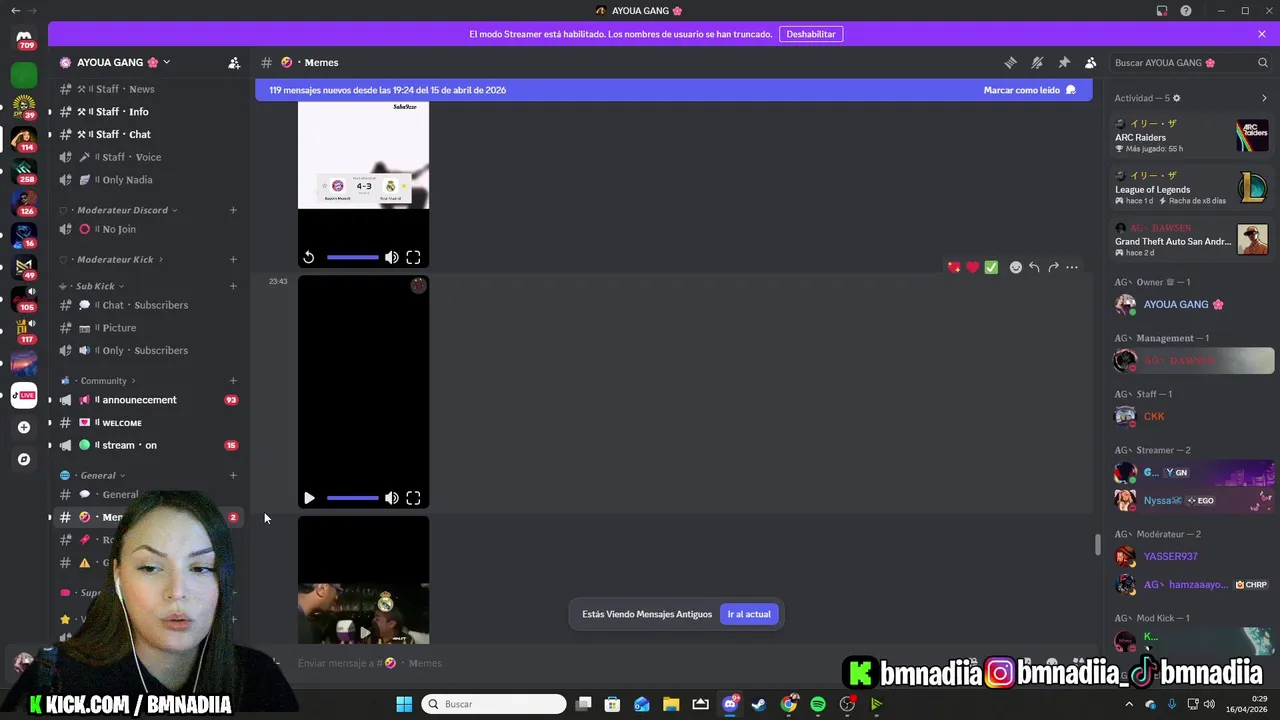Image resolution: width=1280 pixels, height=720 pixels.
Task: Create channel in Moderateur Discord with plus
Action: coord(233,210)
